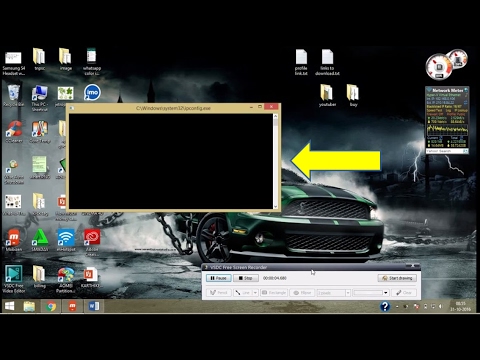This screenshot has height=360, width=480.
Task: Click the Clear drawing button
Action: tap(404, 292)
